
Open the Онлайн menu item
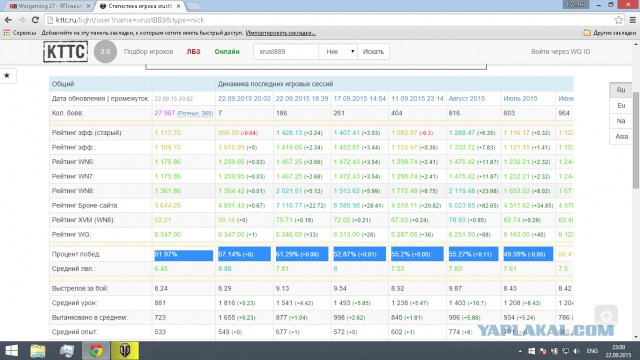227,52
